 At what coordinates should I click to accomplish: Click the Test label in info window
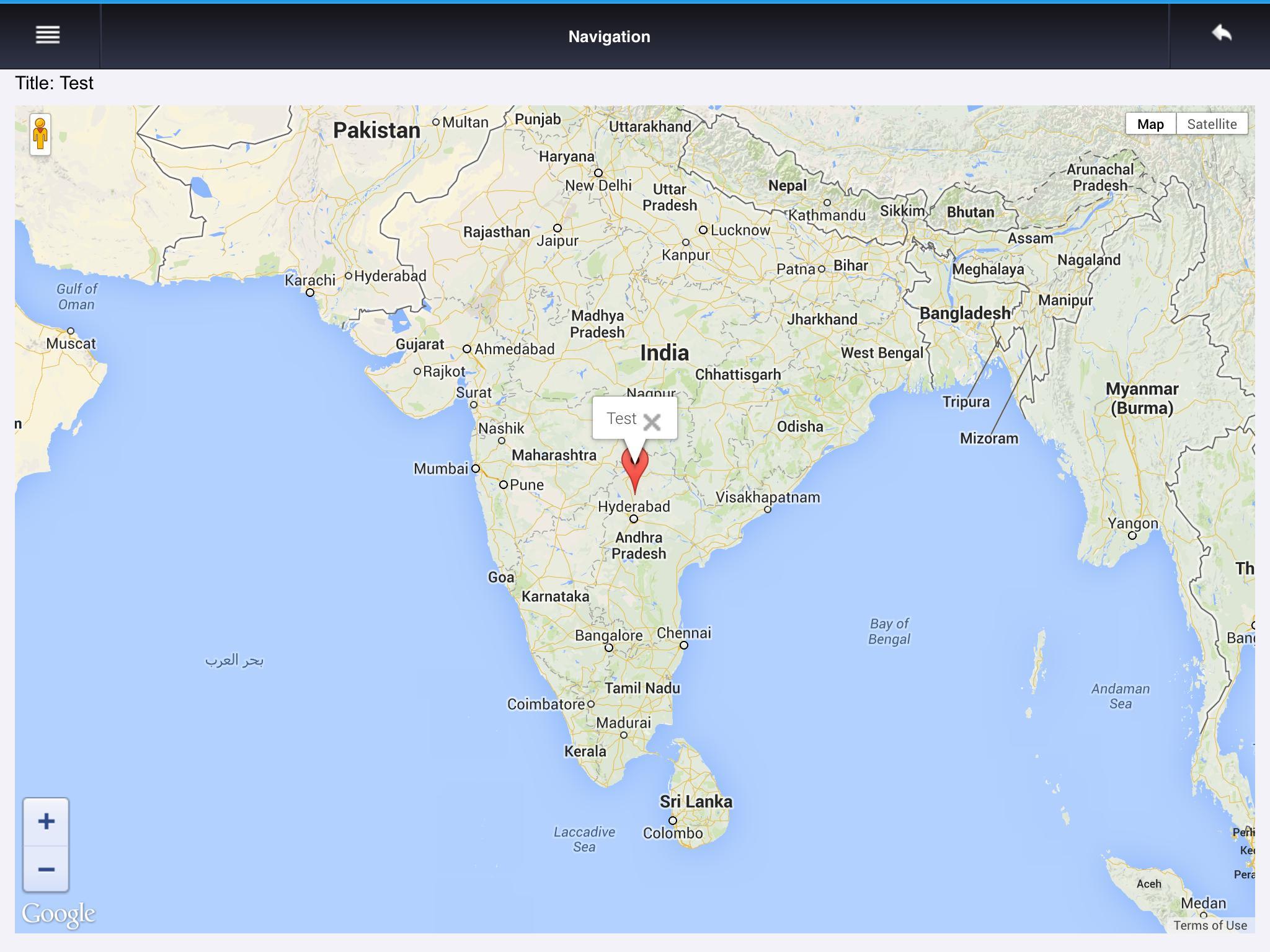click(621, 418)
